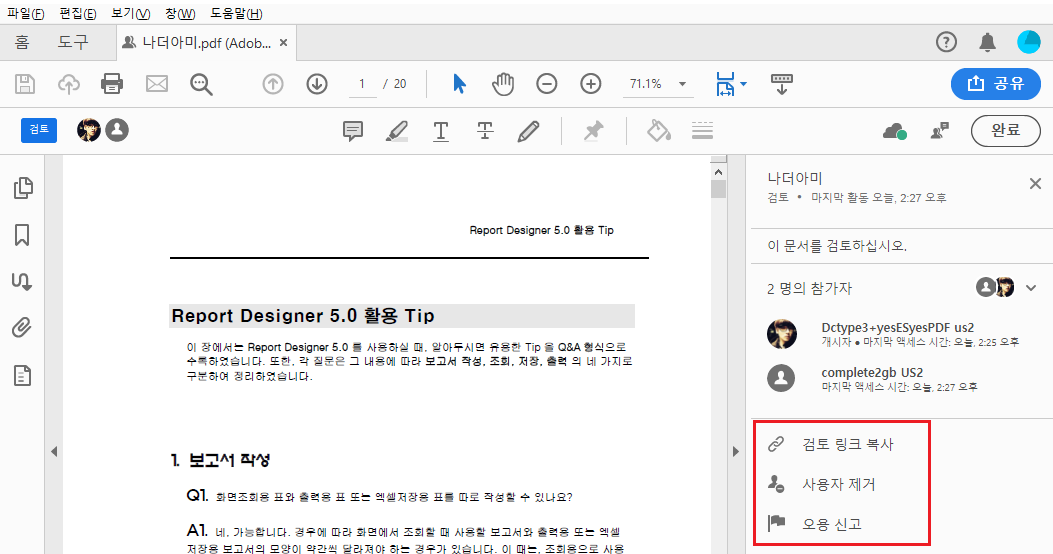This screenshot has width=1053, height=554.
Task: Open the 파일(F) menu
Action: (25, 13)
